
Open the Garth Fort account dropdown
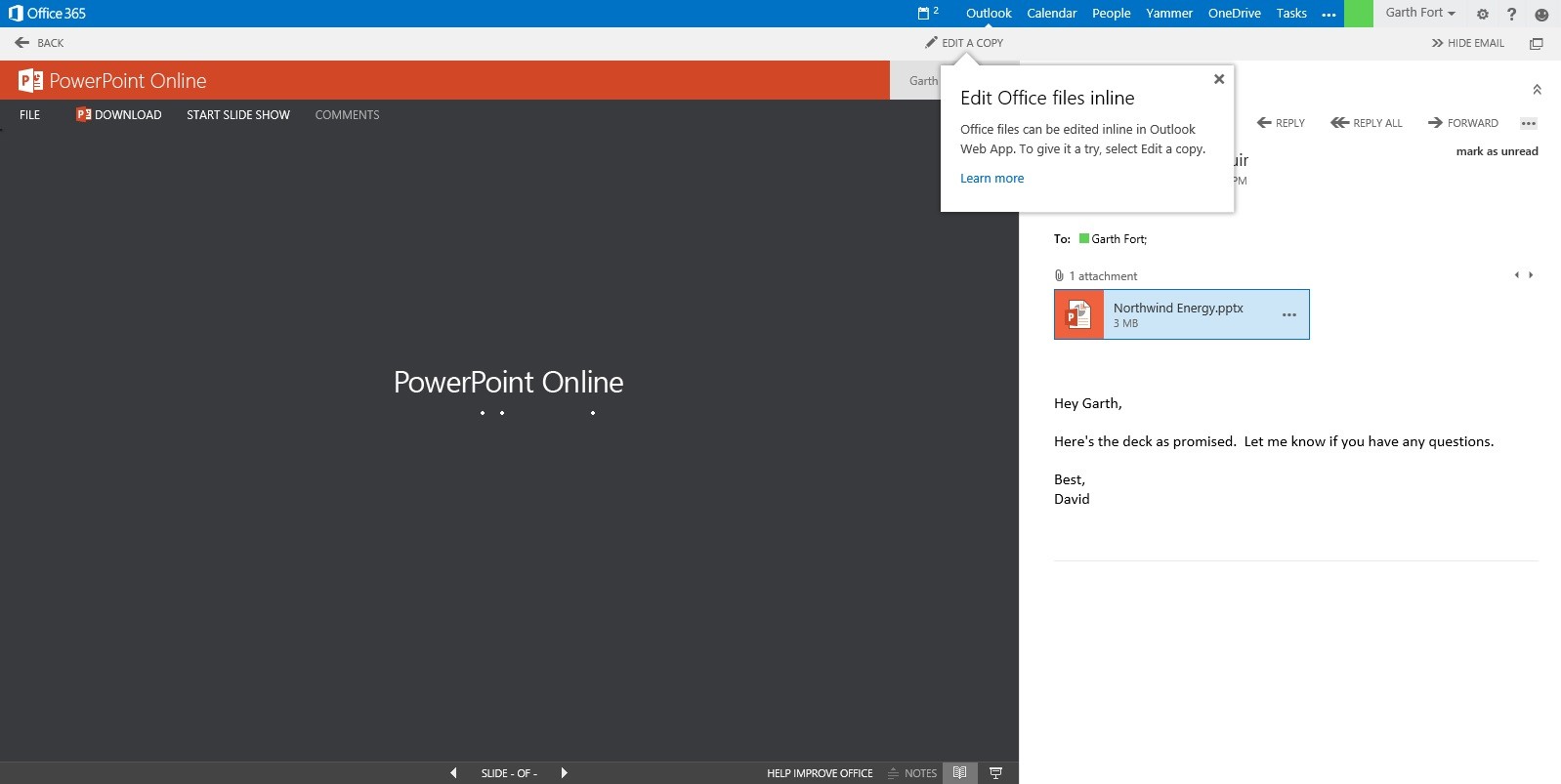[x=1420, y=13]
